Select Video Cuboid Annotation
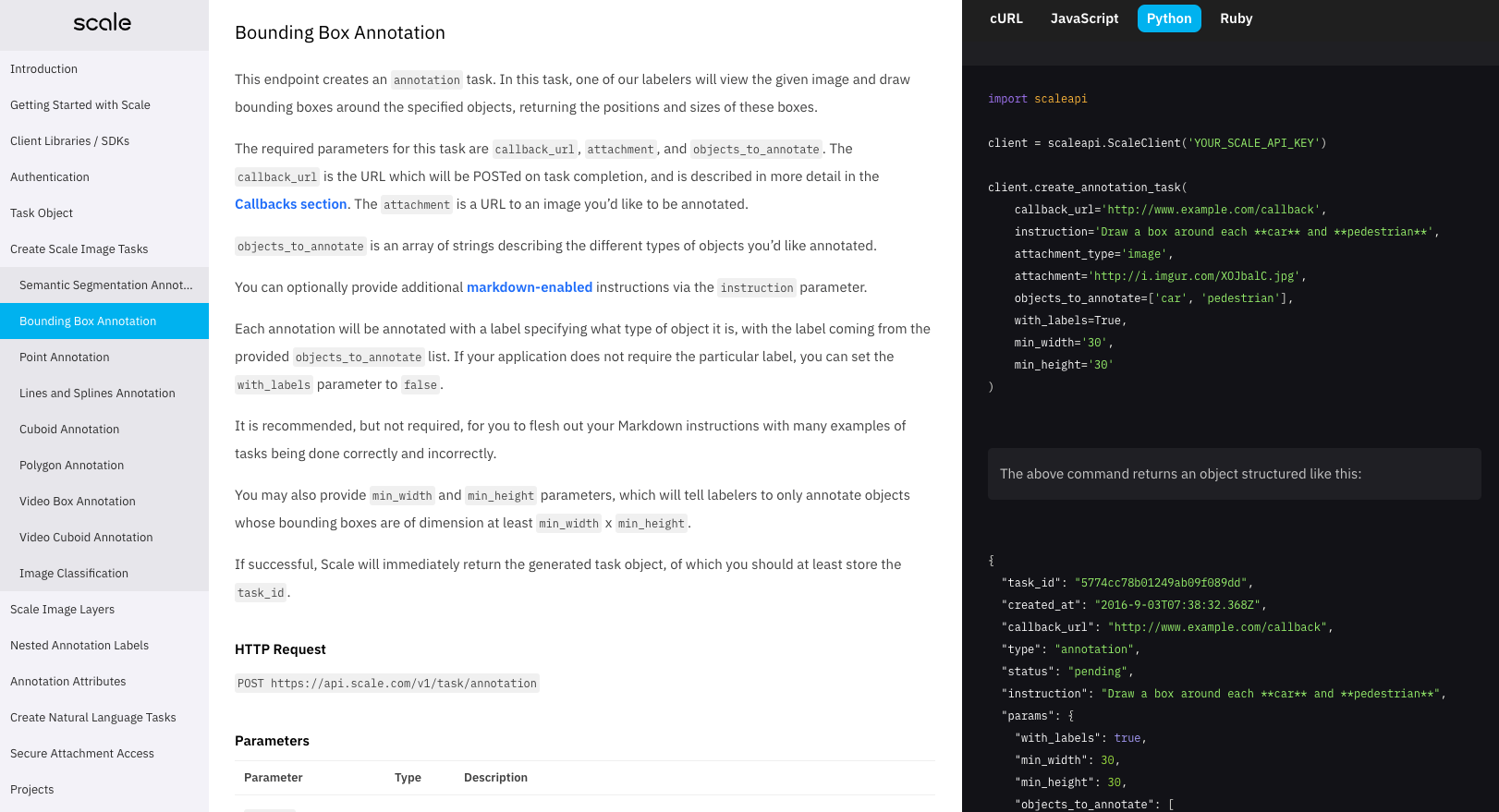The width and height of the screenshot is (1499, 812). [104, 538]
